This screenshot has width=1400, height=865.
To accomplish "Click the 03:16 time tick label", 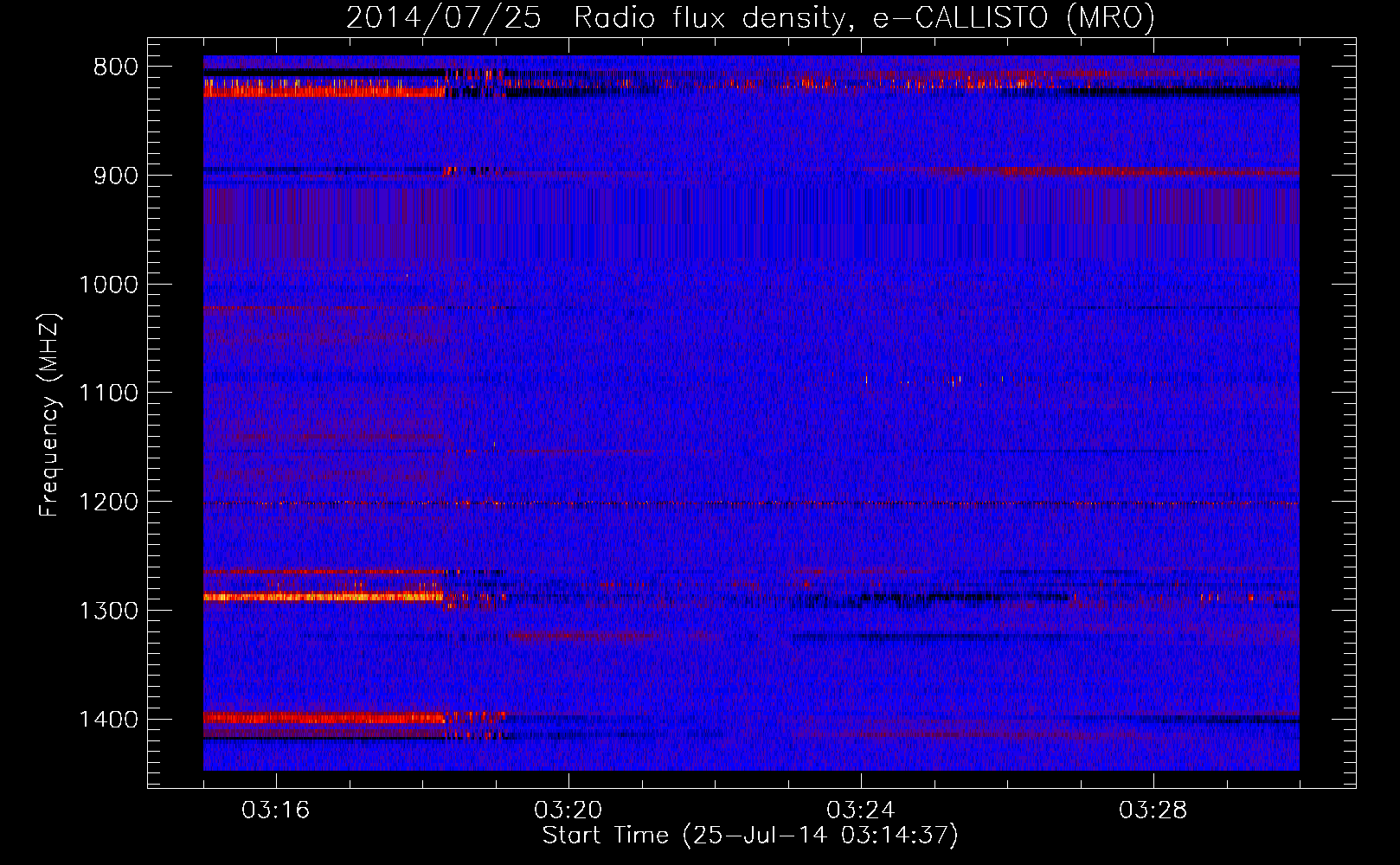I will [x=276, y=811].
